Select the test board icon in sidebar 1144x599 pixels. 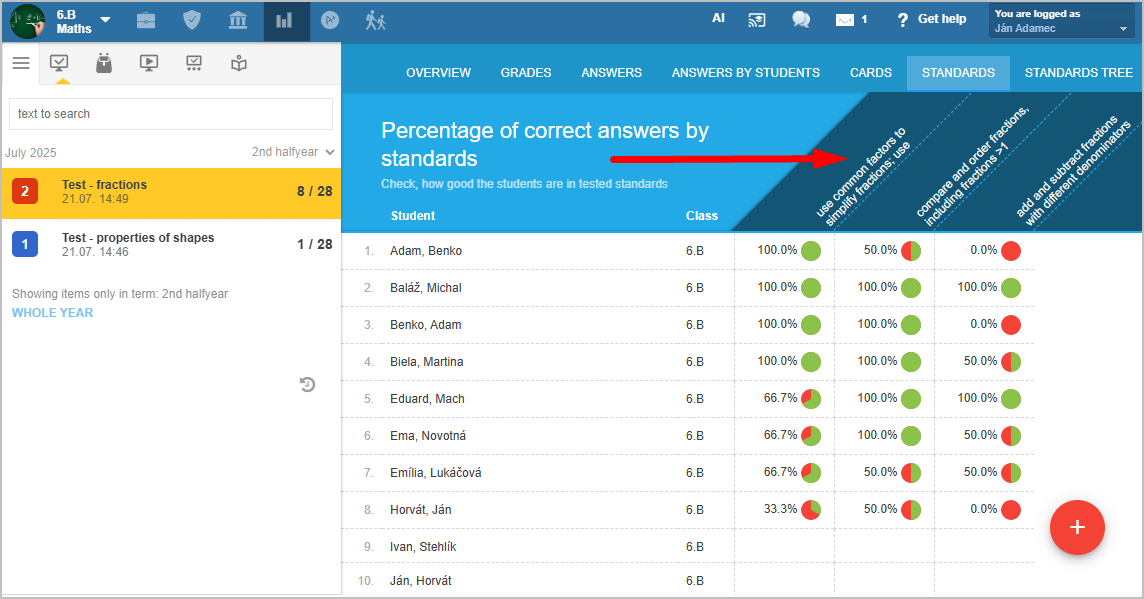click(59, 63)
